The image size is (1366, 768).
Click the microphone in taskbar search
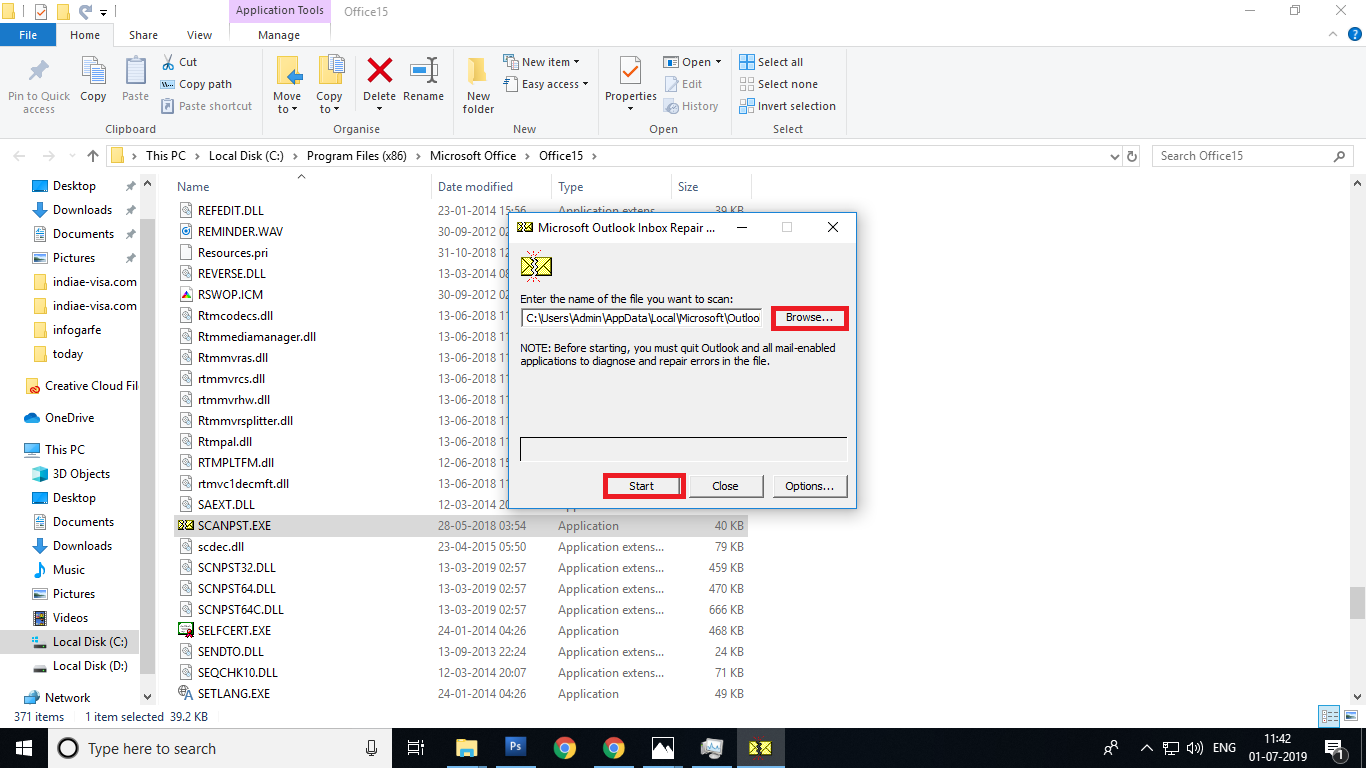tap(372, 748)
